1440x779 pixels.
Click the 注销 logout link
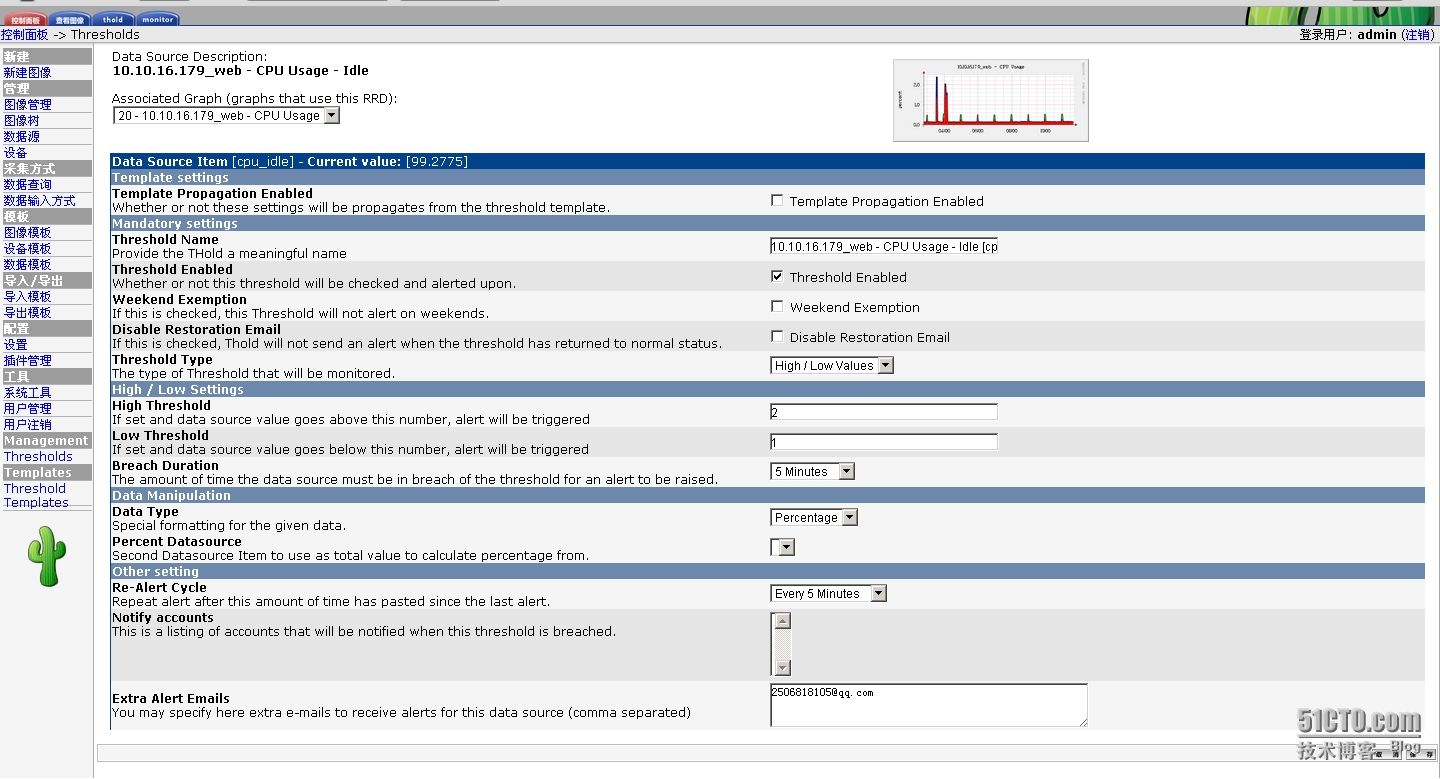tap(1418, 34)
